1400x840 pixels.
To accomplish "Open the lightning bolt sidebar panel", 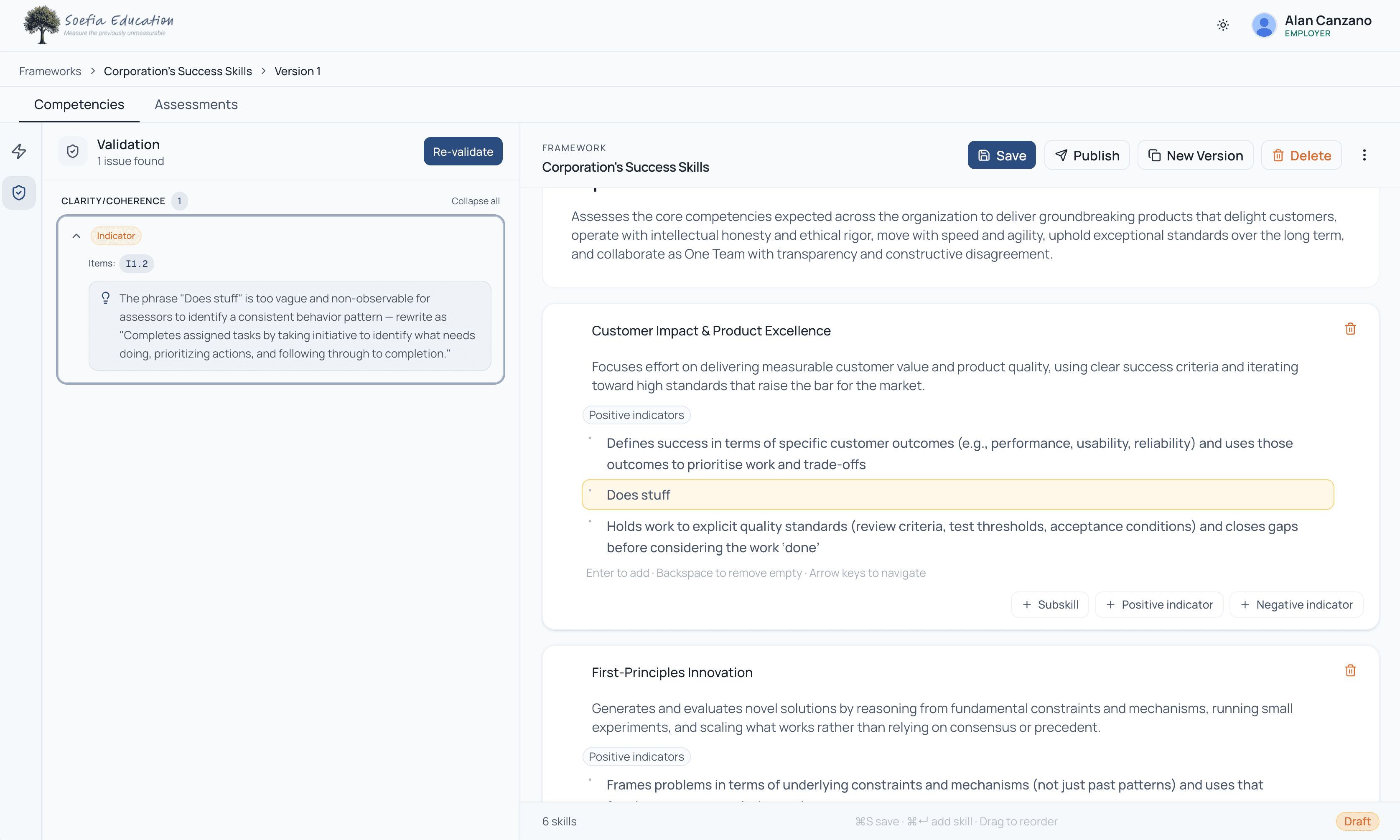I will pos(19,151).
